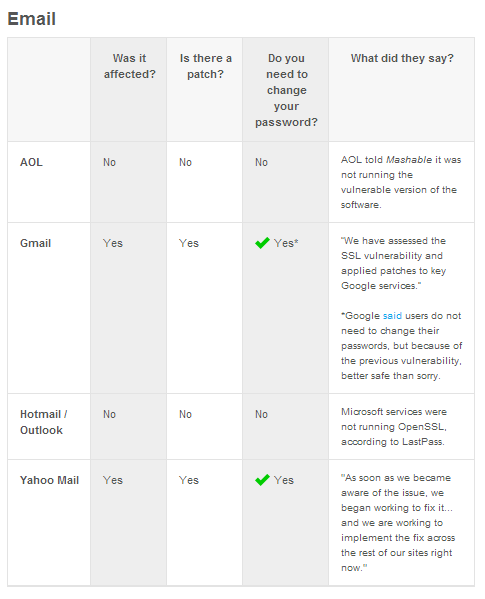Click 'Do you need to change your password?' header
485x599 pixels.
pyautogui.click(x=286, y=90)
